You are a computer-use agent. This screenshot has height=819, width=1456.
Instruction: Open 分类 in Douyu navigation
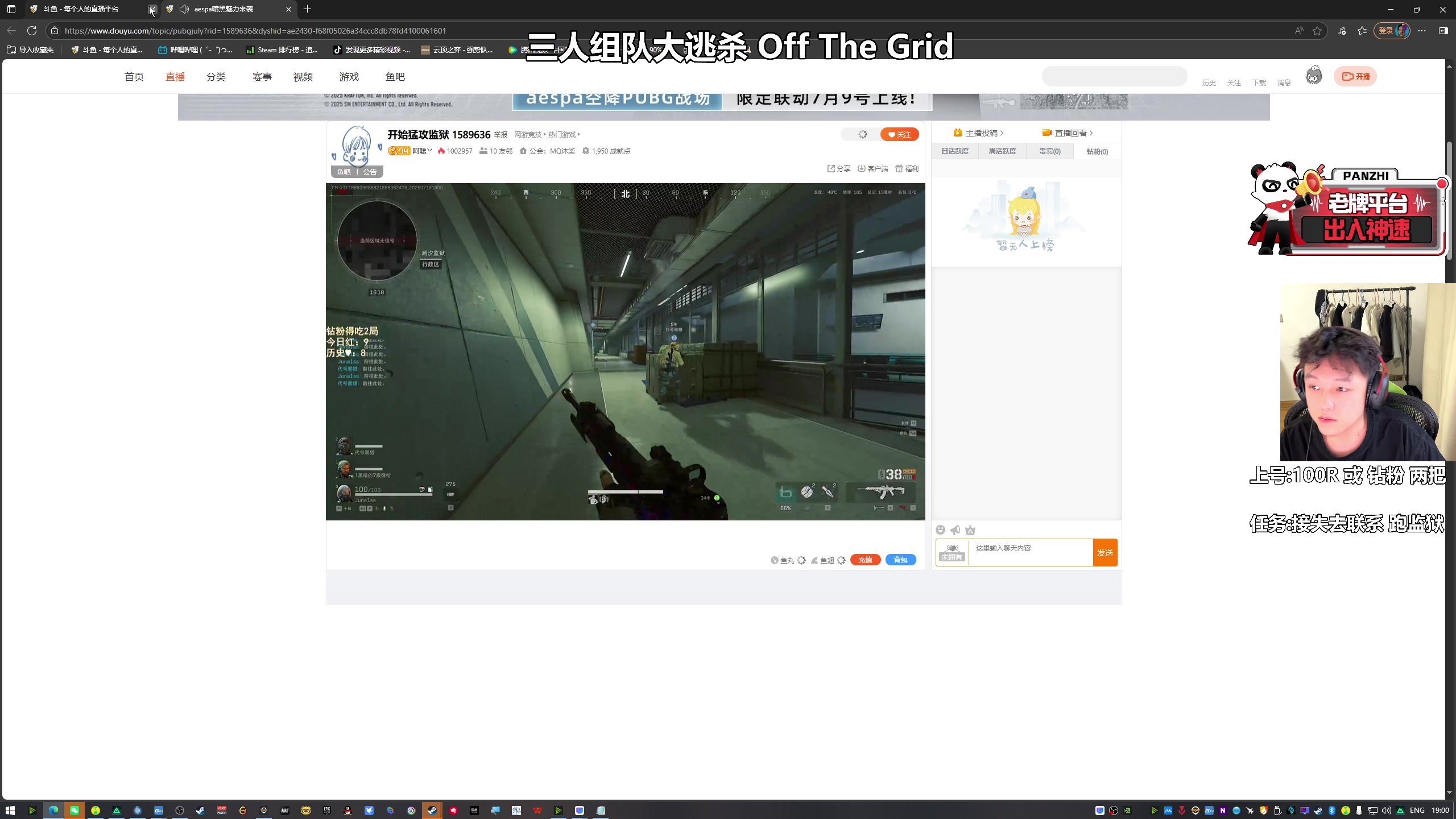(x=216, y=77)
